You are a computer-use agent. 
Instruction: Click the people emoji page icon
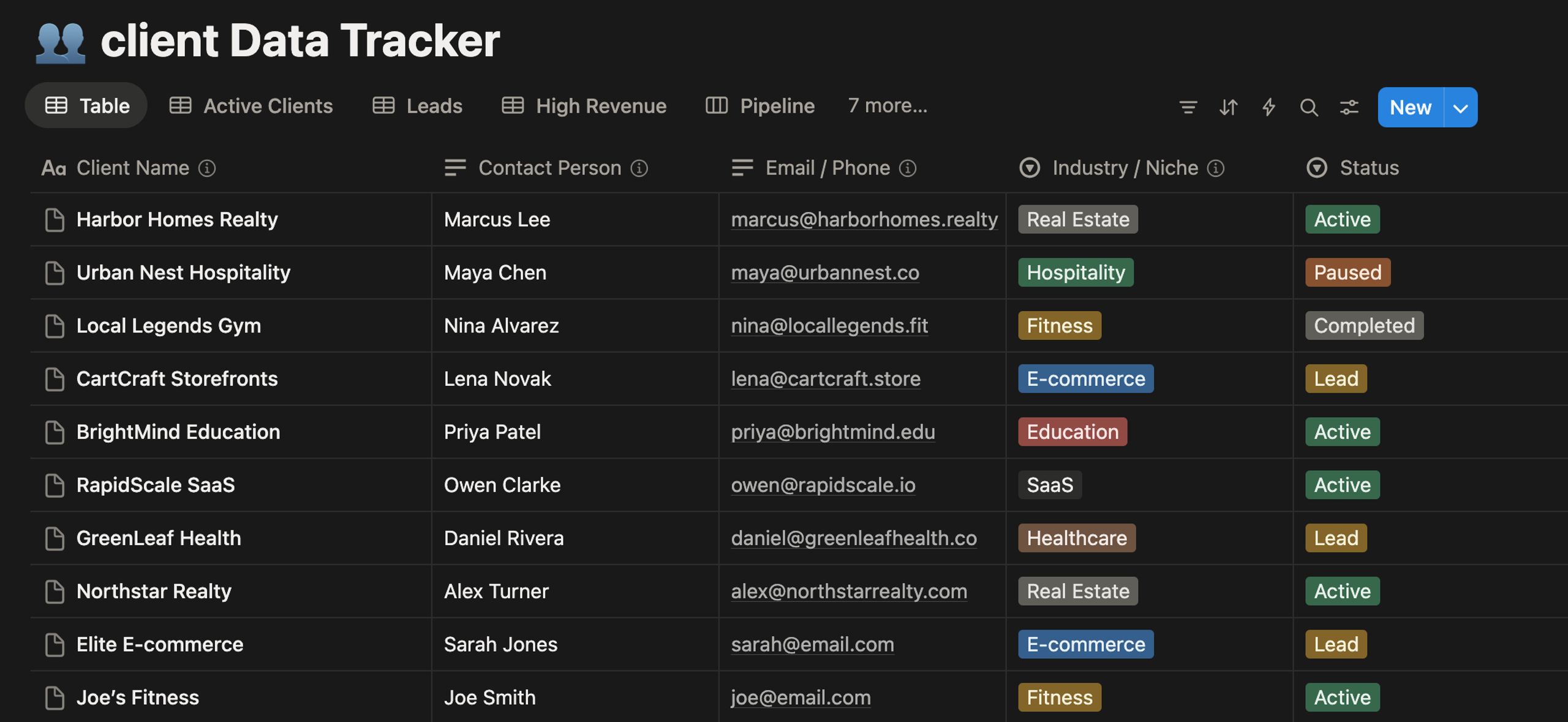click(x=60, y=42)
